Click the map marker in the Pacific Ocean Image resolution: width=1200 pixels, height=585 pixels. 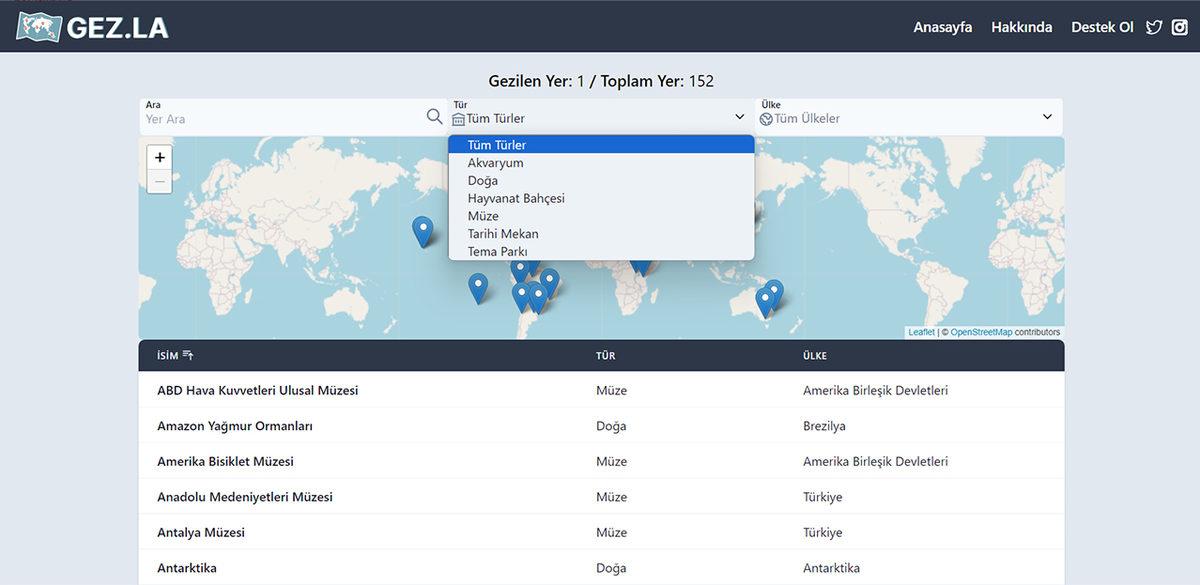423,230
